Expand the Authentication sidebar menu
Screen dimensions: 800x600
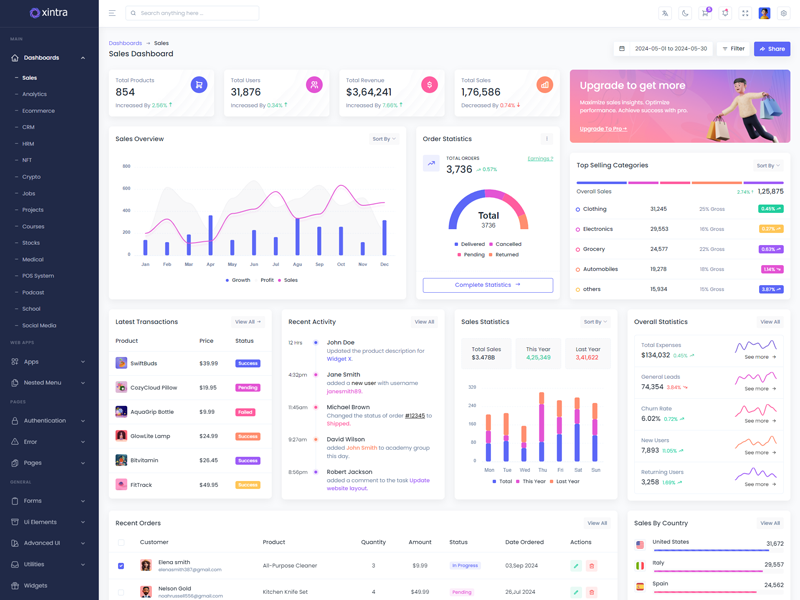[49, 421]
